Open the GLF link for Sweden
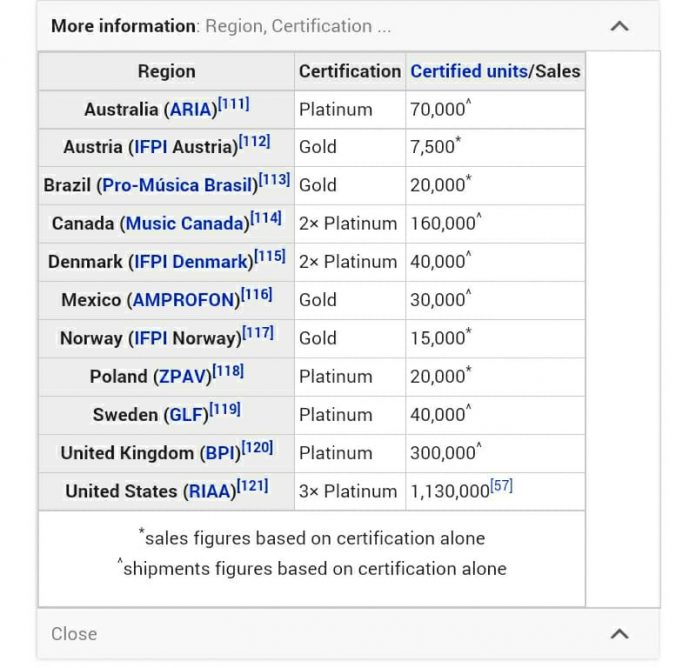The height and width of the screenshot is (668, 696). coord(184,415)
